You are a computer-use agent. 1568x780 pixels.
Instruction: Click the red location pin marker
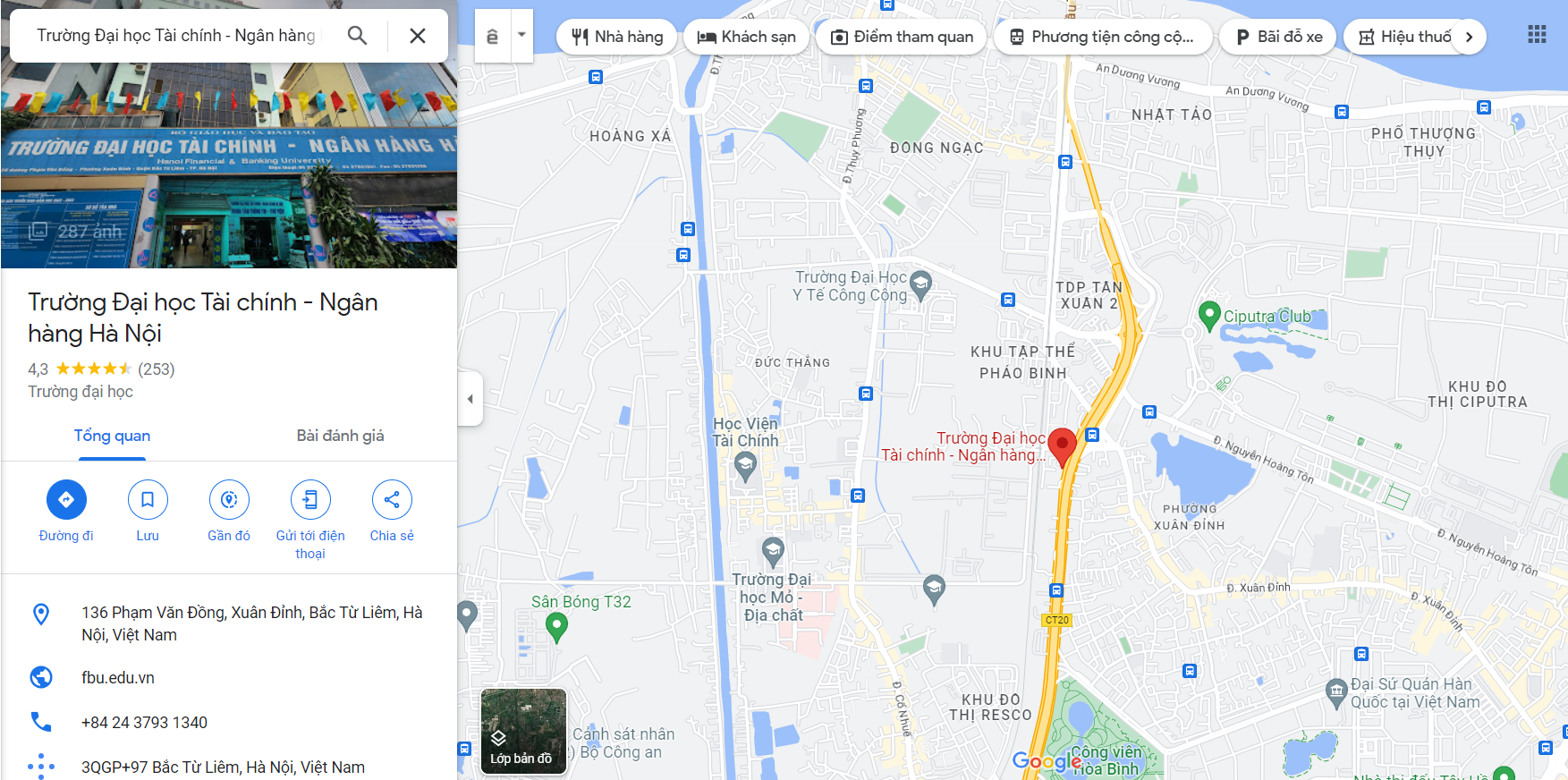click(1062, 447)
